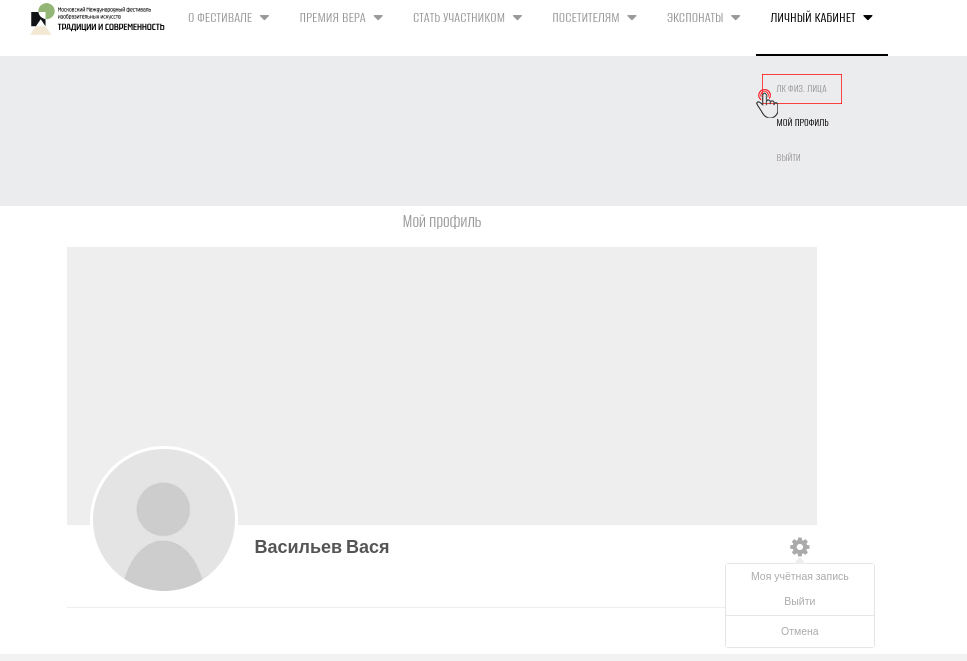Open the ПРЕМИЯ ВЕРА menu label

(332, 18)
